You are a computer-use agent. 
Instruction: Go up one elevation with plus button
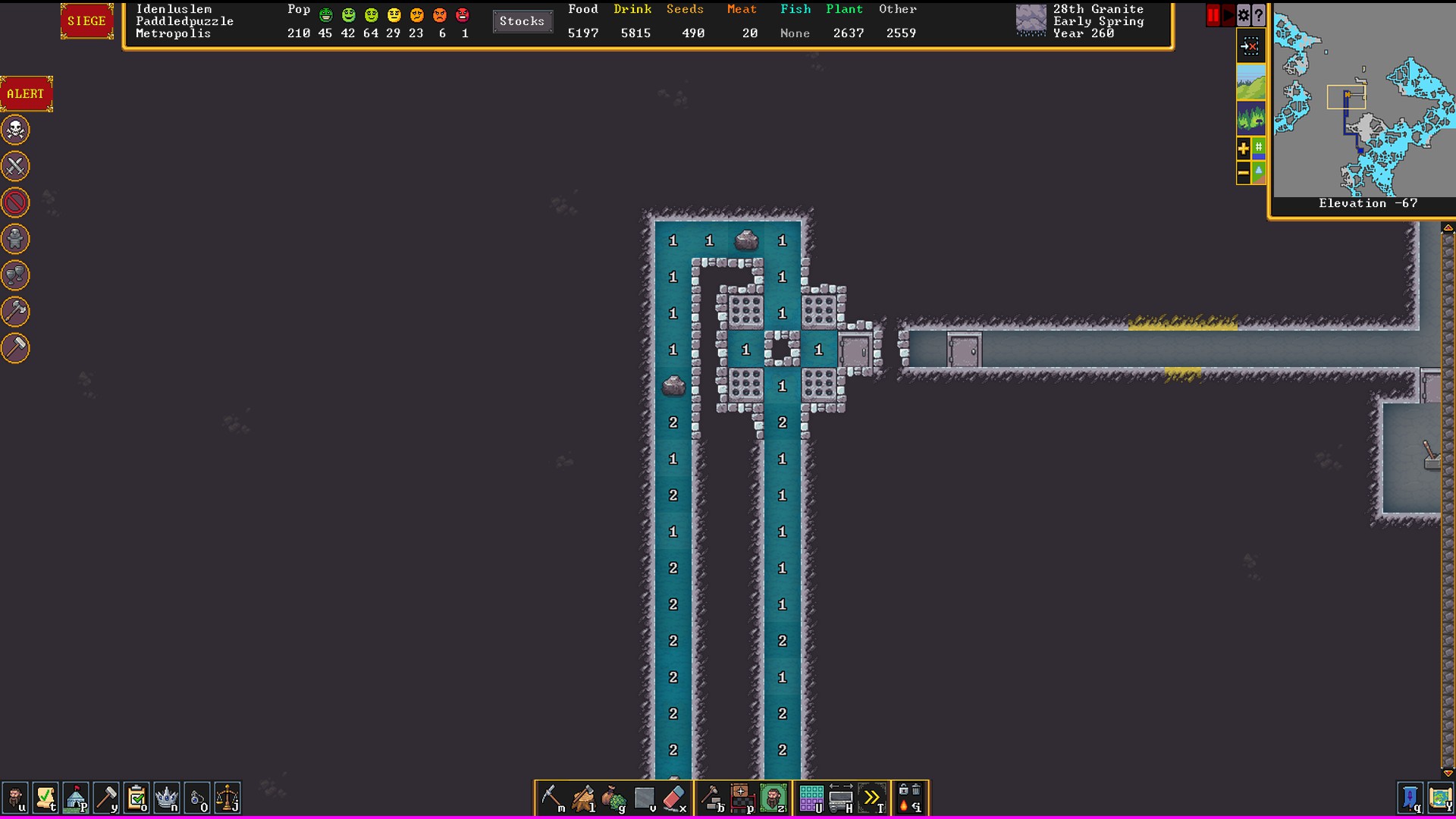pyautogui.click(x=1244, y=149)
